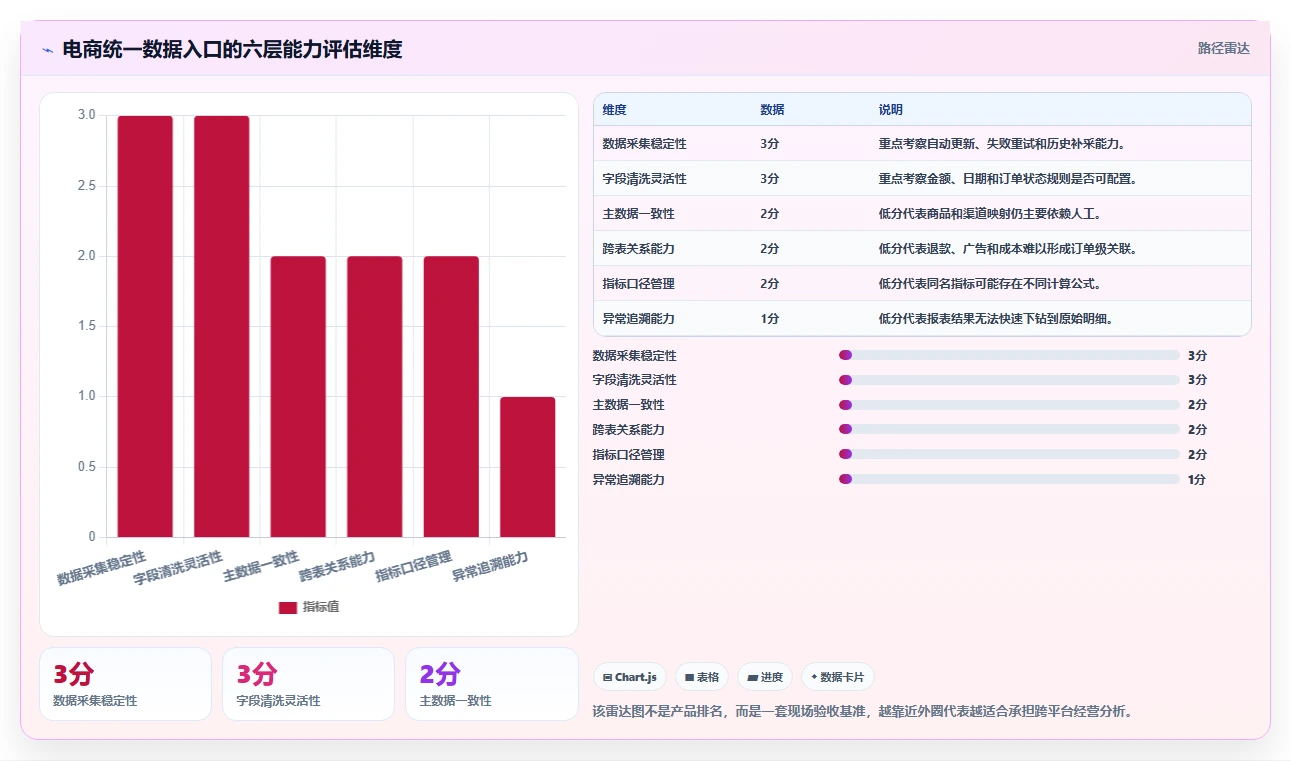Click the 指标口径管理 progress bar
The height and width of the screenshot is (761, 1291).
[x=1010, y=454]
